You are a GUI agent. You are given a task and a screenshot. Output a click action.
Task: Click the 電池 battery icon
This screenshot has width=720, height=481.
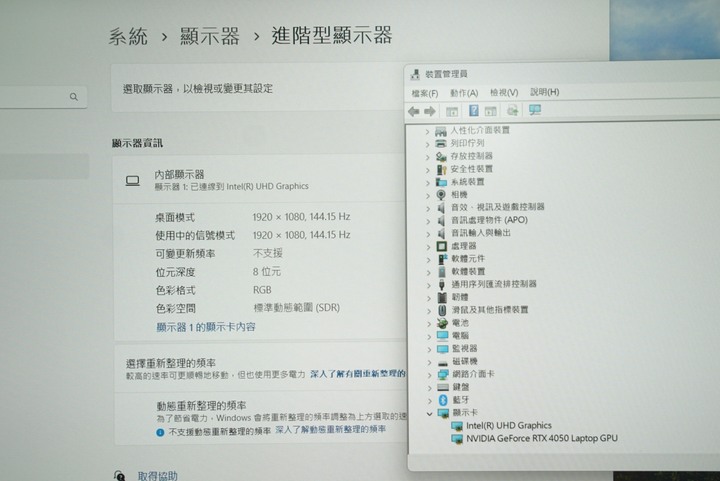(442, 323)
